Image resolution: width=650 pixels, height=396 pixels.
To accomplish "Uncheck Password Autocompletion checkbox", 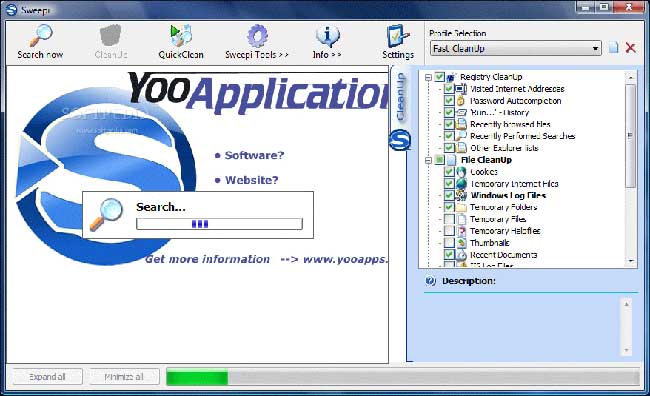I will coord(449,101).
